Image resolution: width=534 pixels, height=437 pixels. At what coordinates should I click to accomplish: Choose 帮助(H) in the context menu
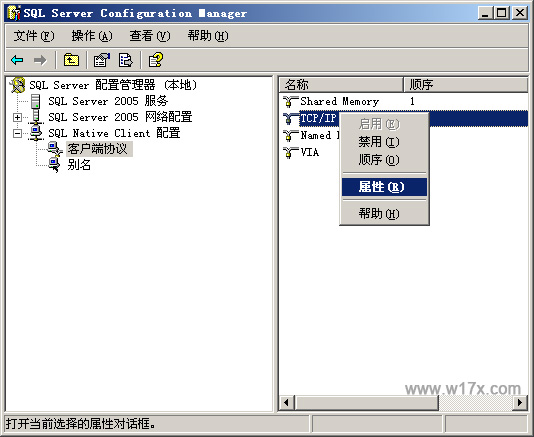tap(384, 214)
